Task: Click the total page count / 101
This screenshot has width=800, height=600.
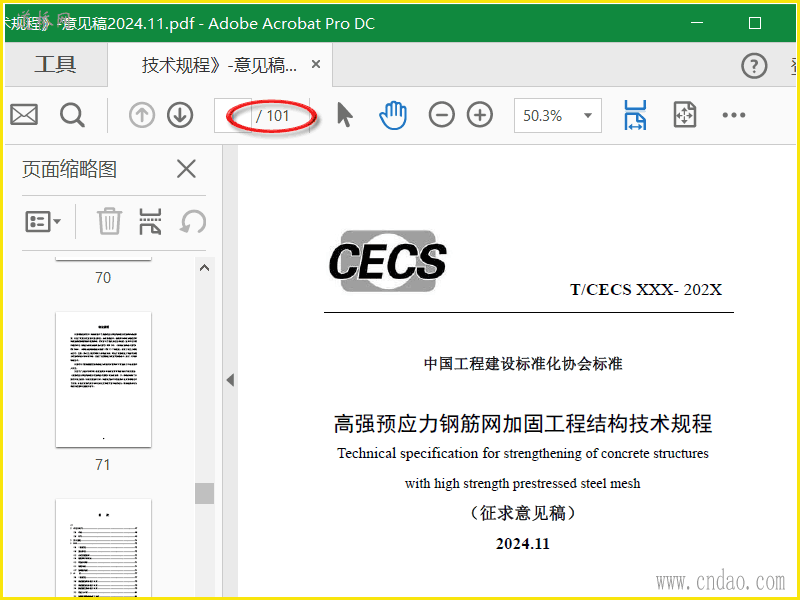Action: [273, 116]
